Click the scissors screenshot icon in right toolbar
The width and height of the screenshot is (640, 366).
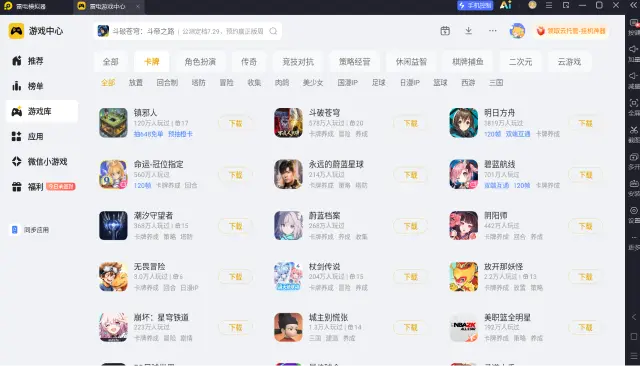[x=633, y=130]
